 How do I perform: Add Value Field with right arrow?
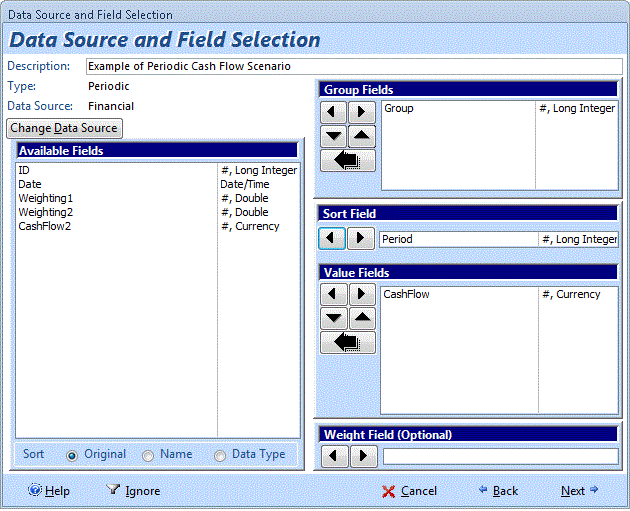pos(362,294)
